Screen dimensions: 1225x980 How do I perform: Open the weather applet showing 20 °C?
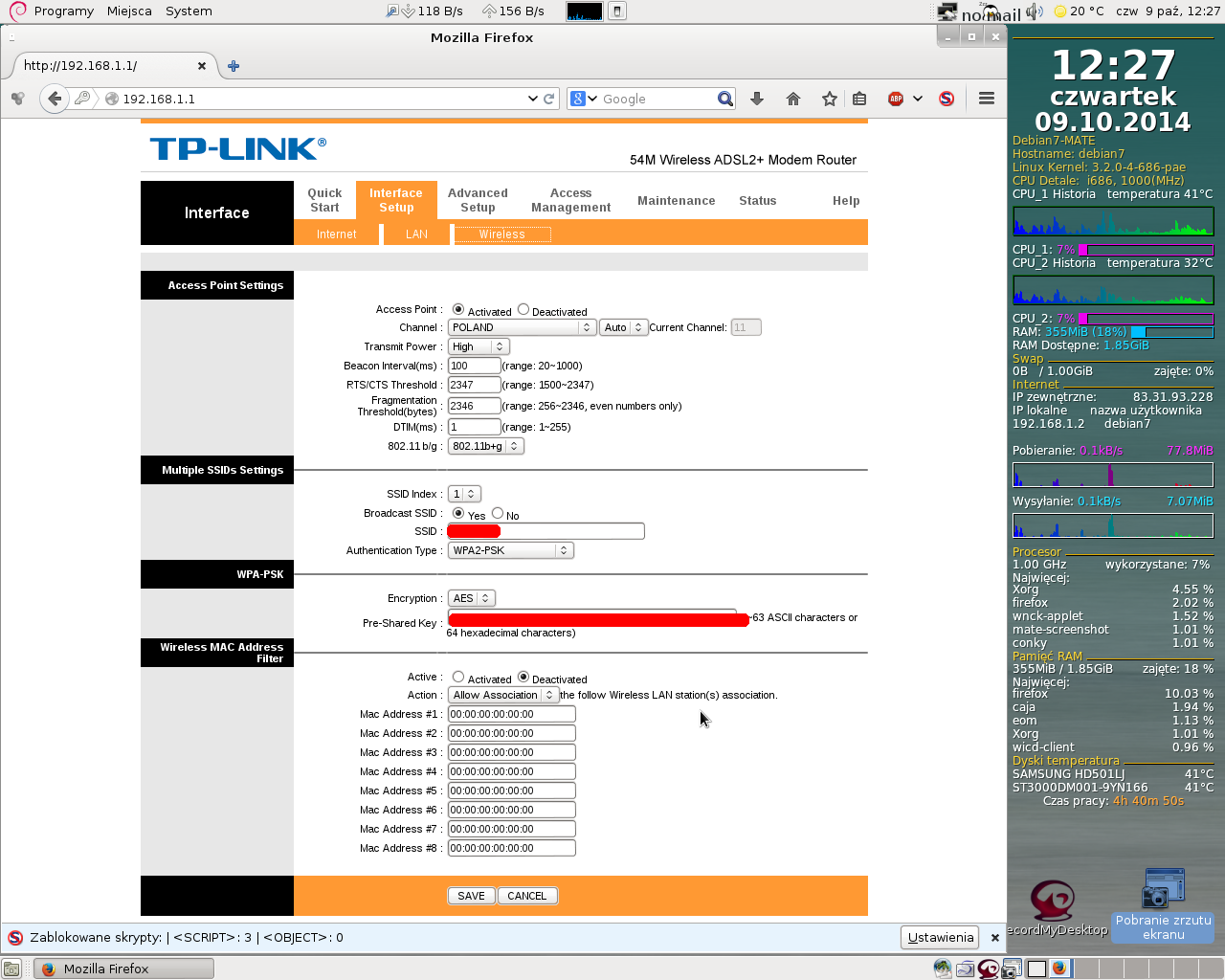1079,11
